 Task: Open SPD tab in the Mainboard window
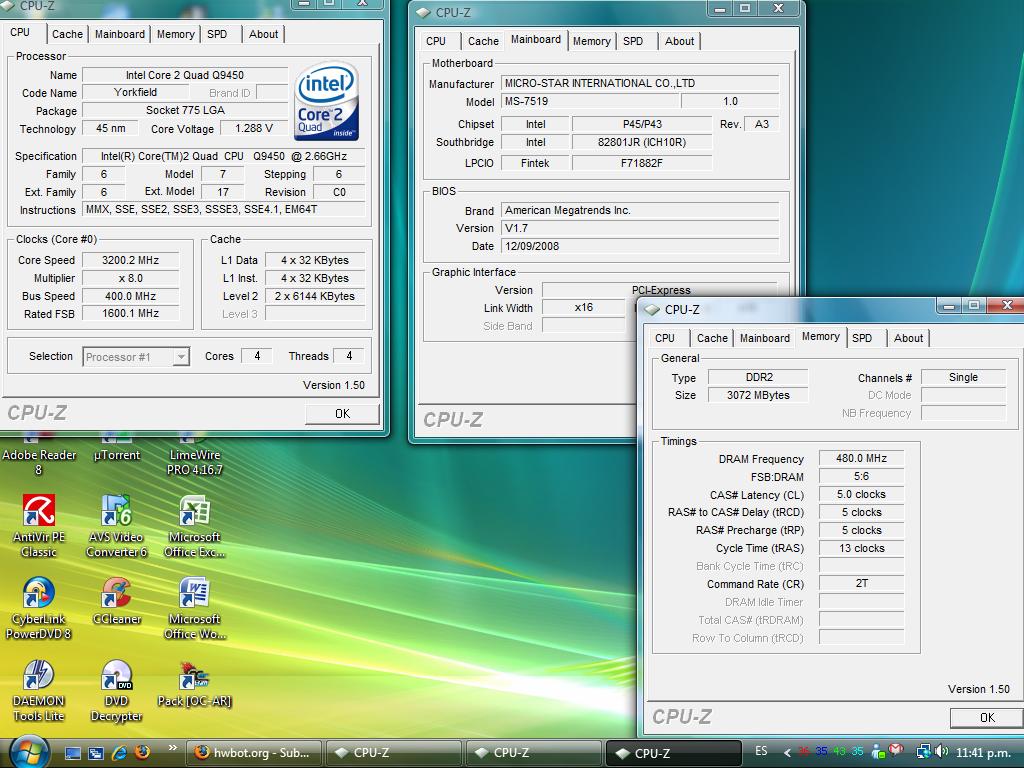[633, 41]
